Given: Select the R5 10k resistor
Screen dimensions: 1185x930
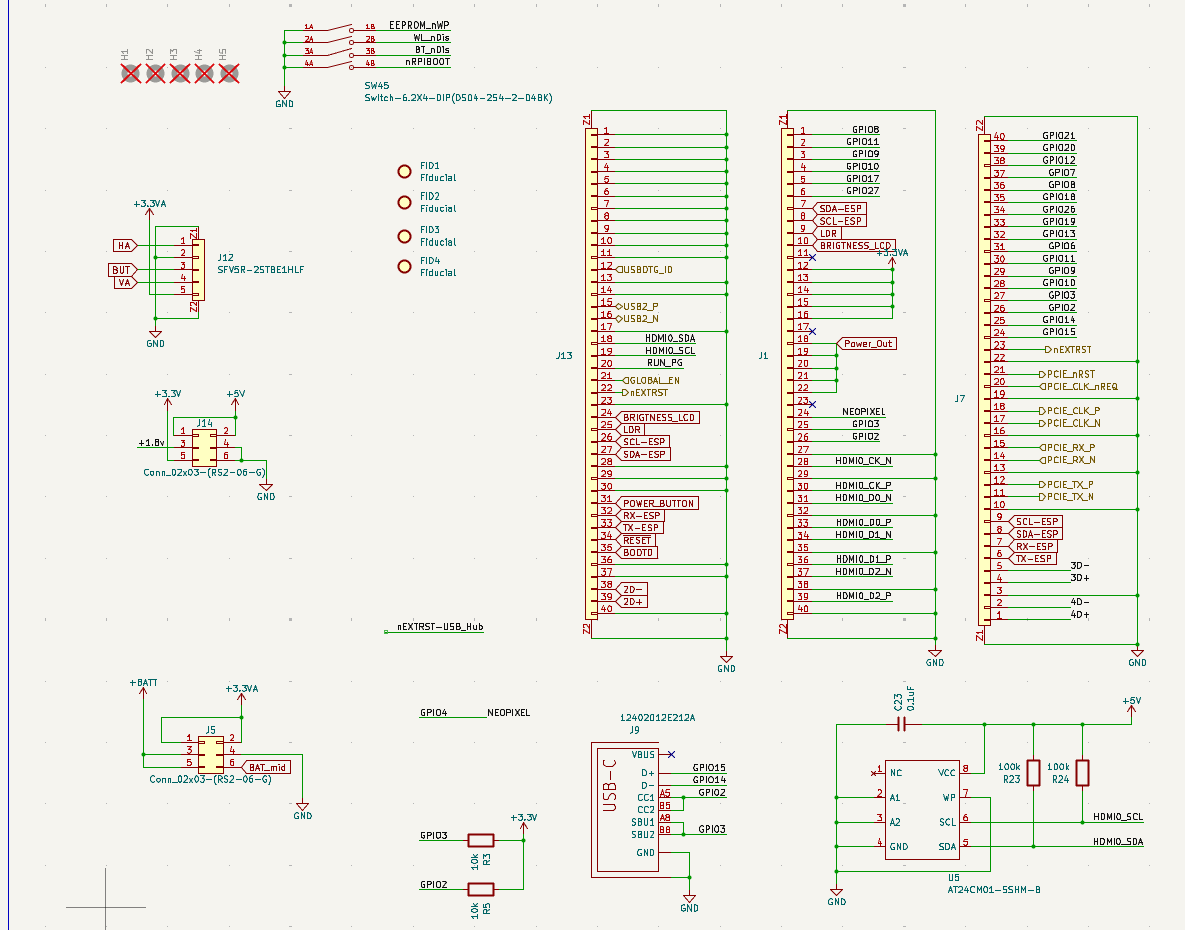Looking at the screenshot, I should click(481, 889).
